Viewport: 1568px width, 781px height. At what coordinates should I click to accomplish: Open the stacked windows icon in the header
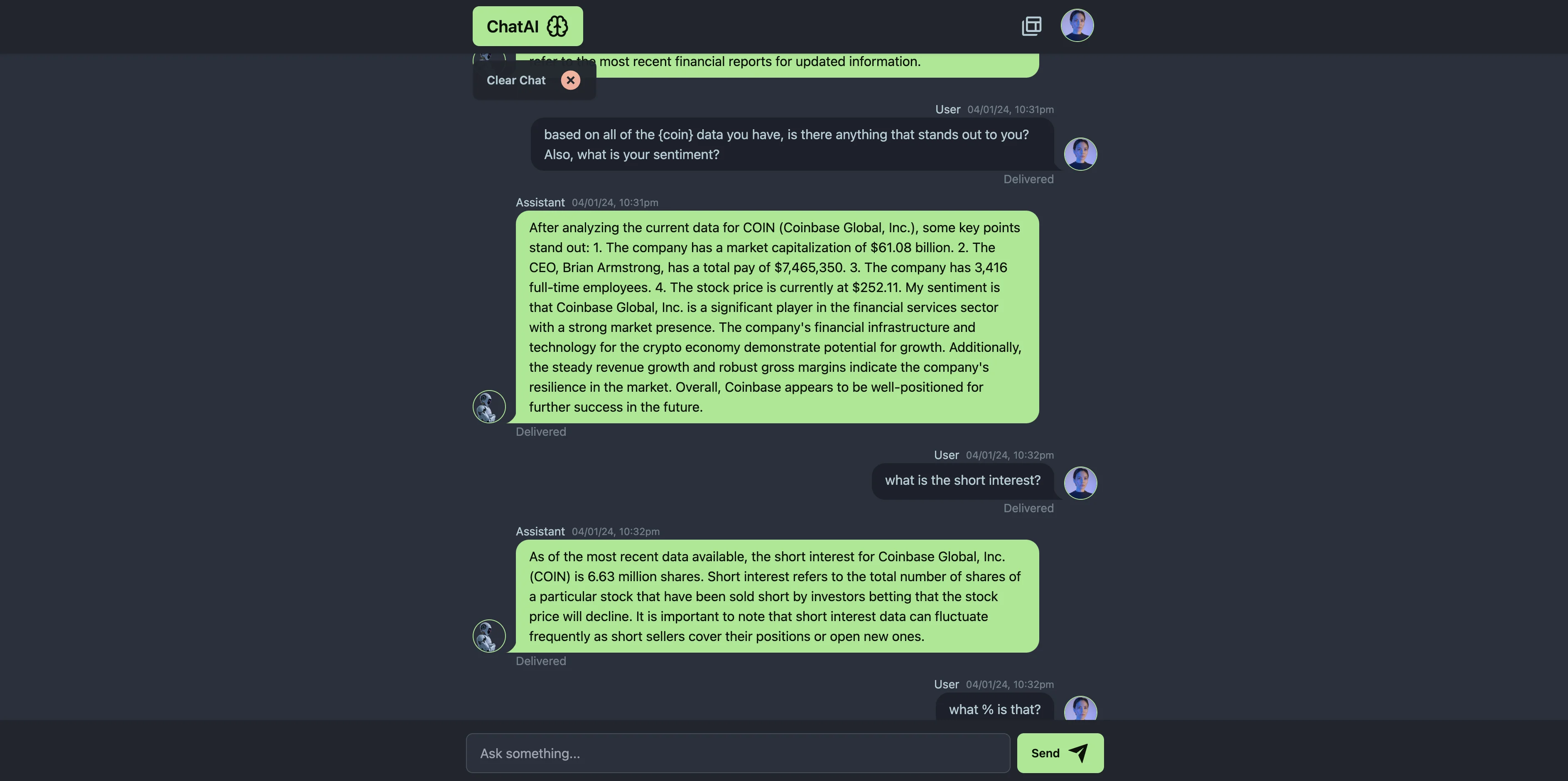click(1031, 26)
